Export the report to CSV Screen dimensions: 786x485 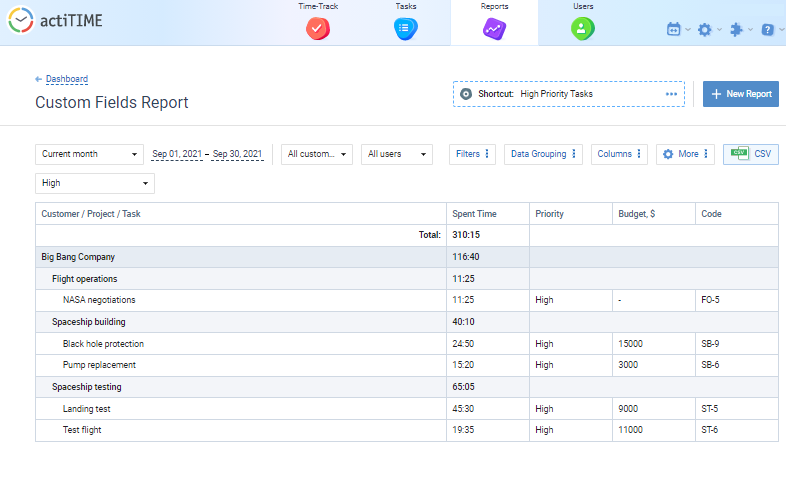click(x=750, y=154)
